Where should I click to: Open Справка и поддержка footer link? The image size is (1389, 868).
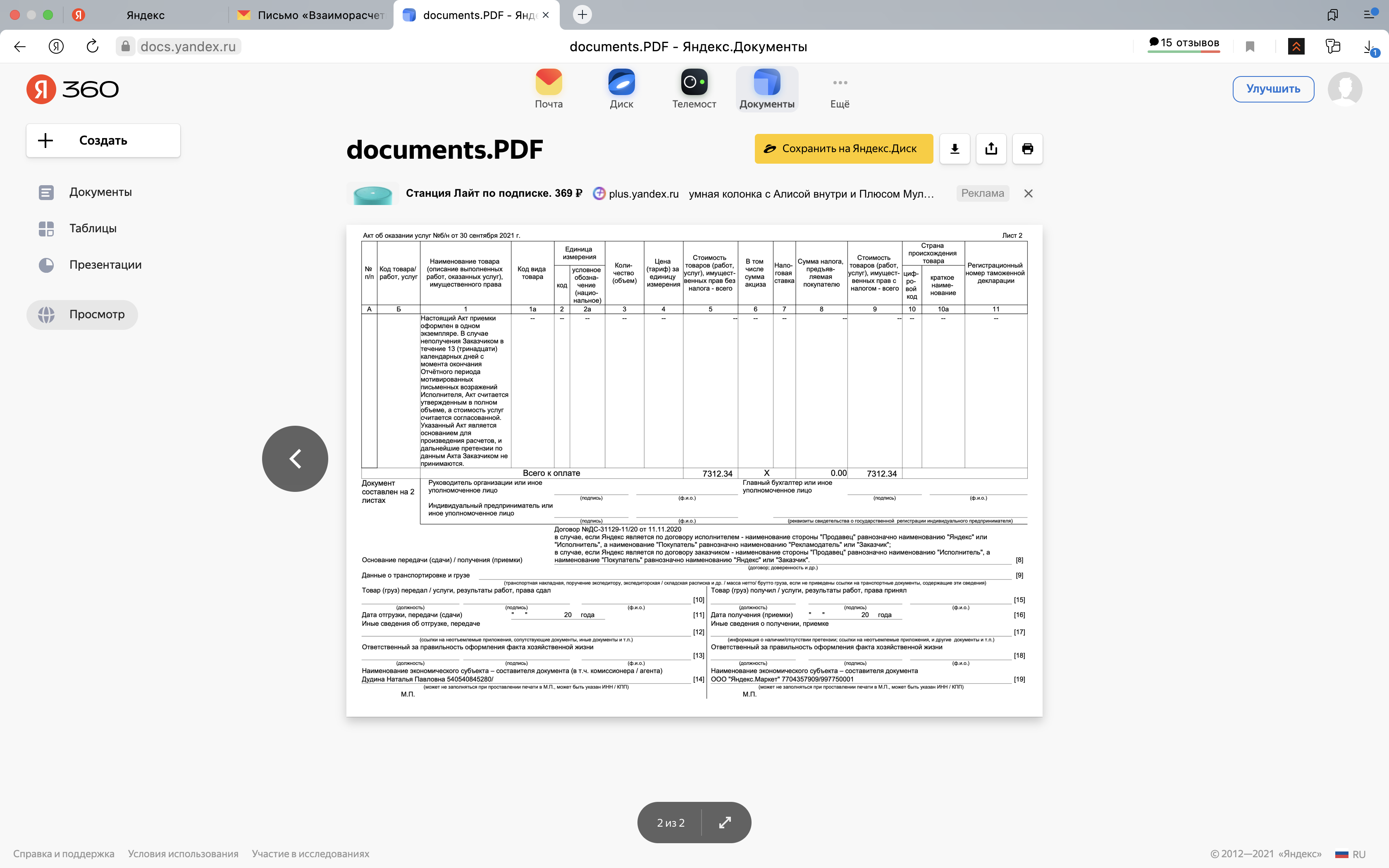pos(64,854)
